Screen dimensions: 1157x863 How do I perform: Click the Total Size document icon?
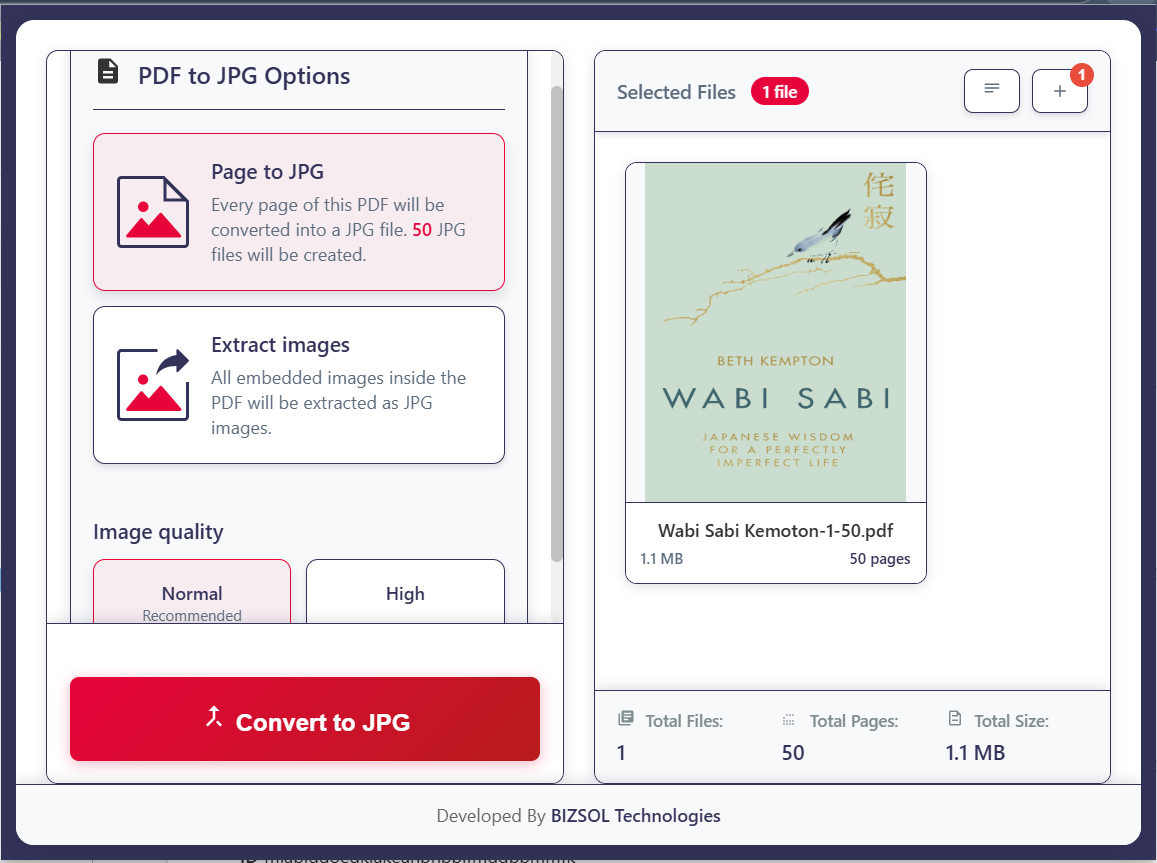[954, 719]
